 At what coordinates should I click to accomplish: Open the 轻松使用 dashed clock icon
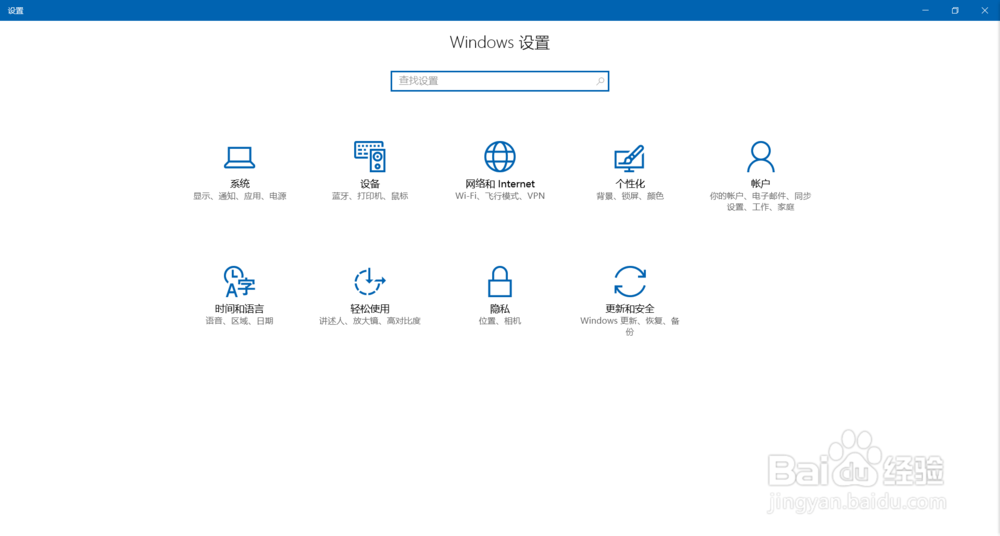click(x=370, y=281)
